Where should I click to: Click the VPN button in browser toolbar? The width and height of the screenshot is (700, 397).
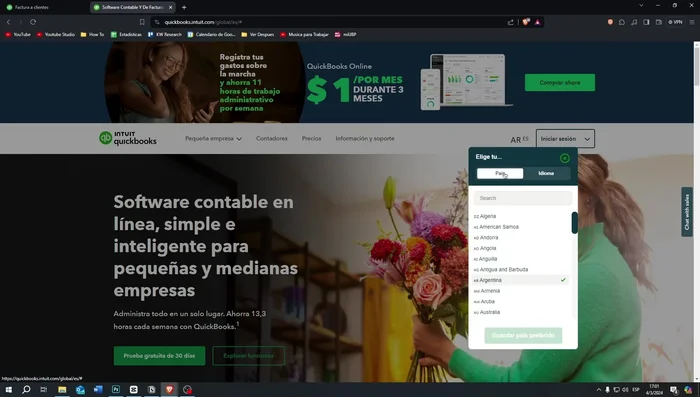(x=675, y=22)
